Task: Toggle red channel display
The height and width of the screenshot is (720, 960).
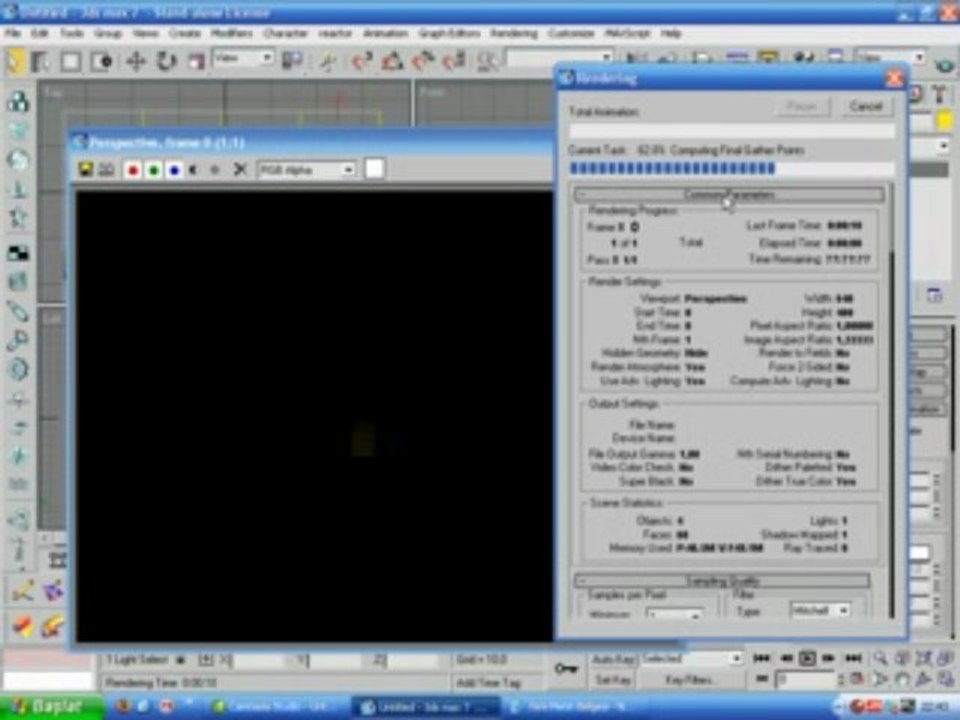Action: (132, 170)
